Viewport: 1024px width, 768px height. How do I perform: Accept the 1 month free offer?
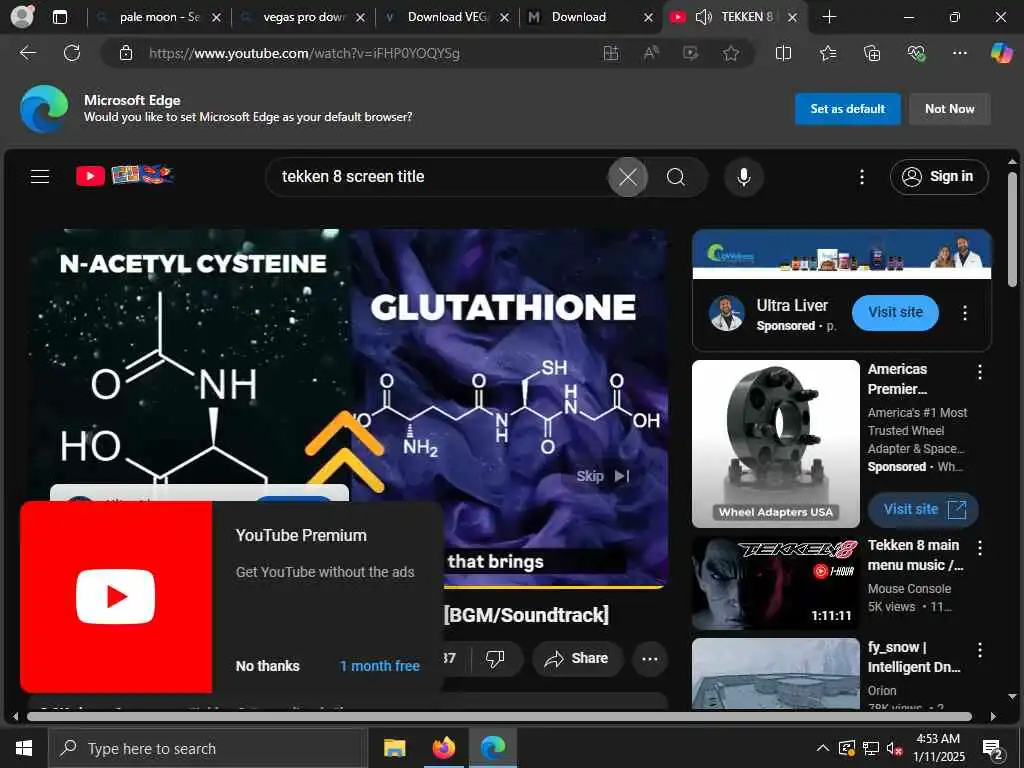coord(379,666)
